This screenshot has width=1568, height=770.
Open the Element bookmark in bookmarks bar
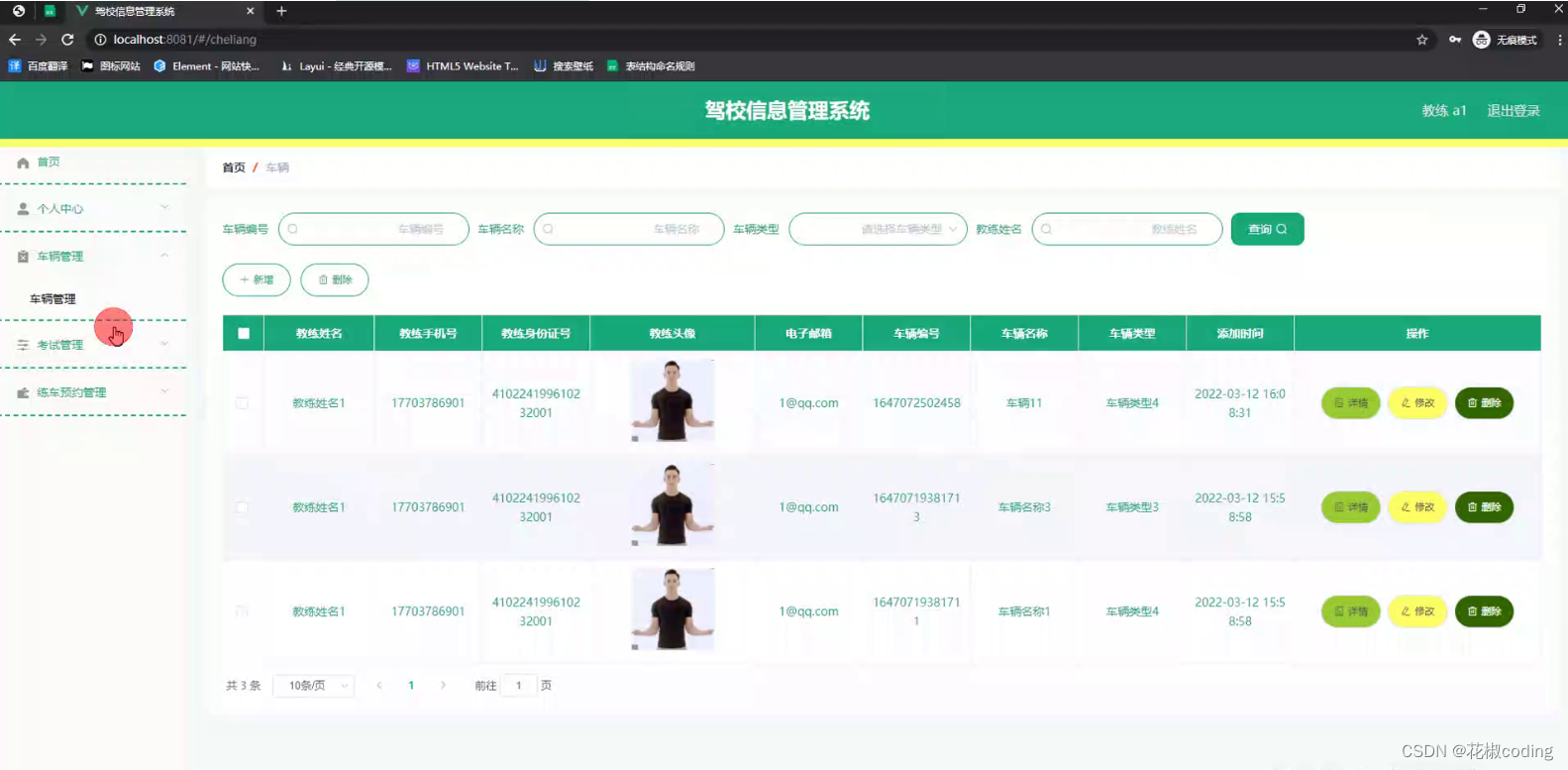pos(206,66)
